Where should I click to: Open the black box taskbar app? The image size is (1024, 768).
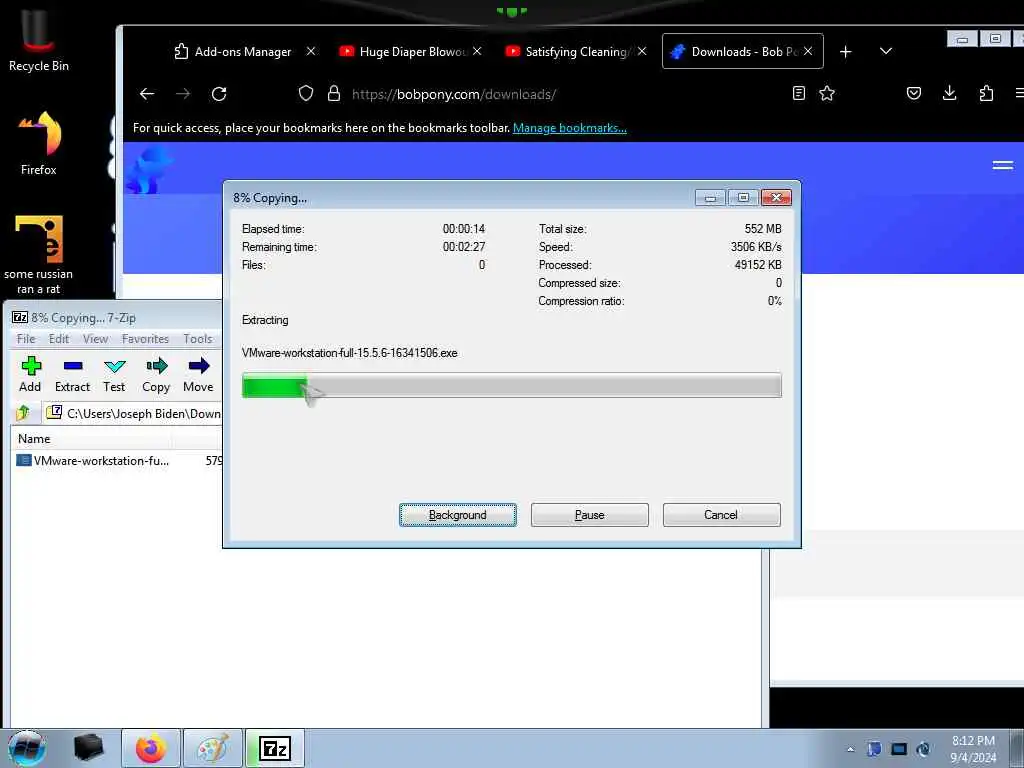[x=89, y=748]
